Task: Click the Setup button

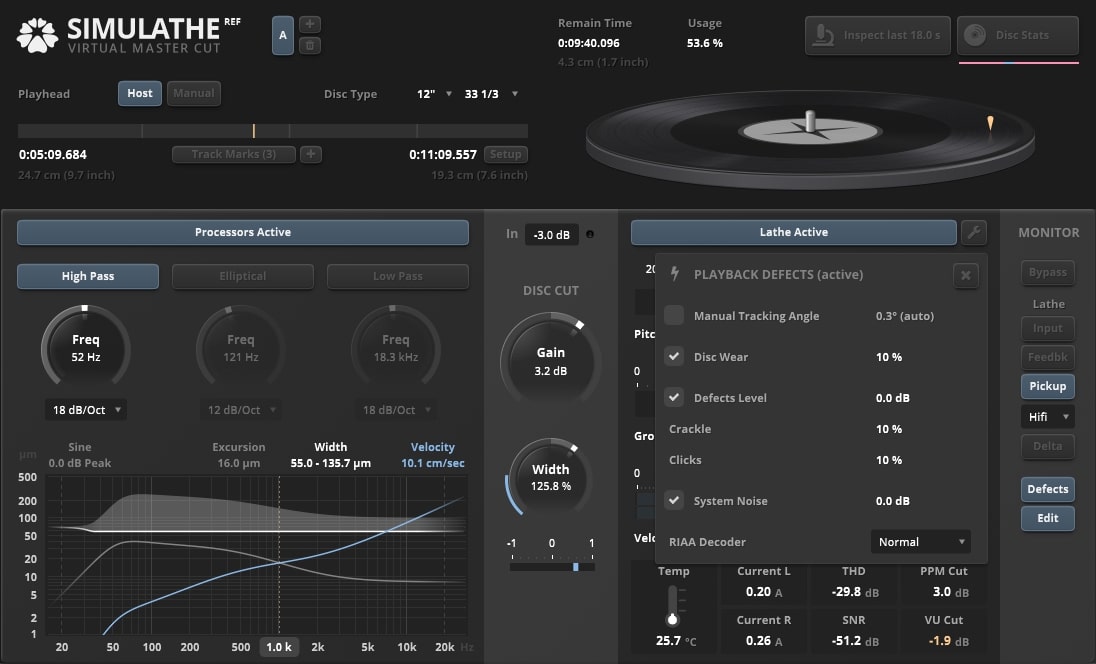Action: [505, 155]
